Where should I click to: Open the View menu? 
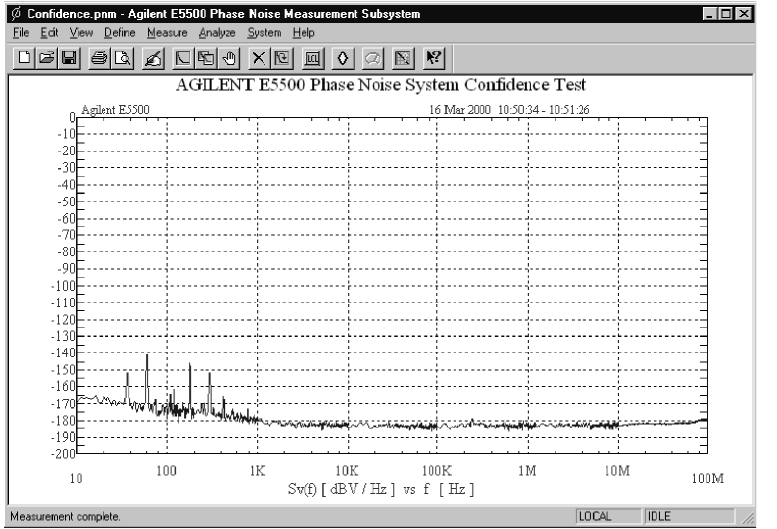81,33
